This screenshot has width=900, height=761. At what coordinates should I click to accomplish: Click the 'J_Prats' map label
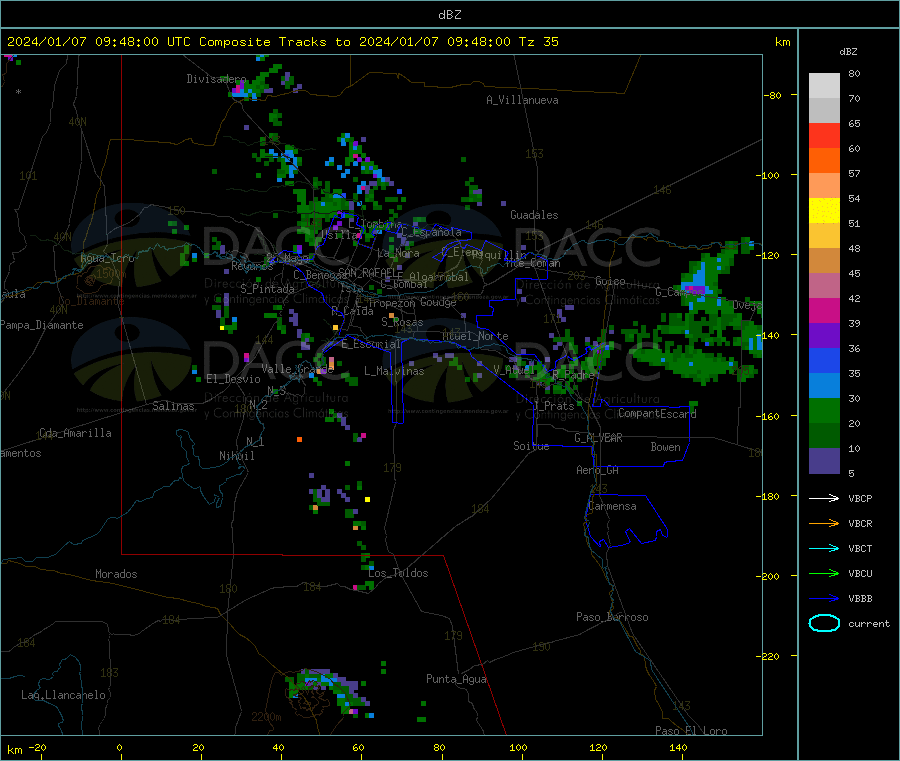553,406
